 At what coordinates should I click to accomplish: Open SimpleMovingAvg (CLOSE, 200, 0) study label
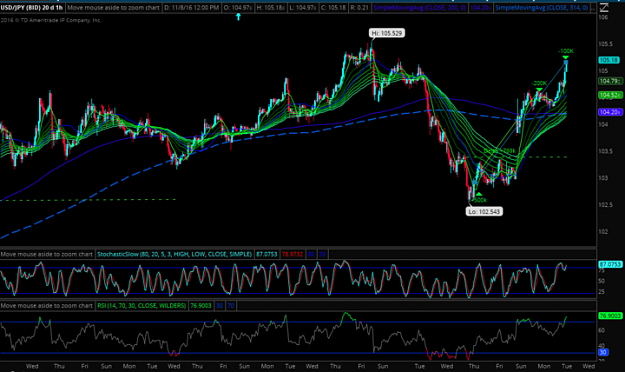(x=420, y=8)
